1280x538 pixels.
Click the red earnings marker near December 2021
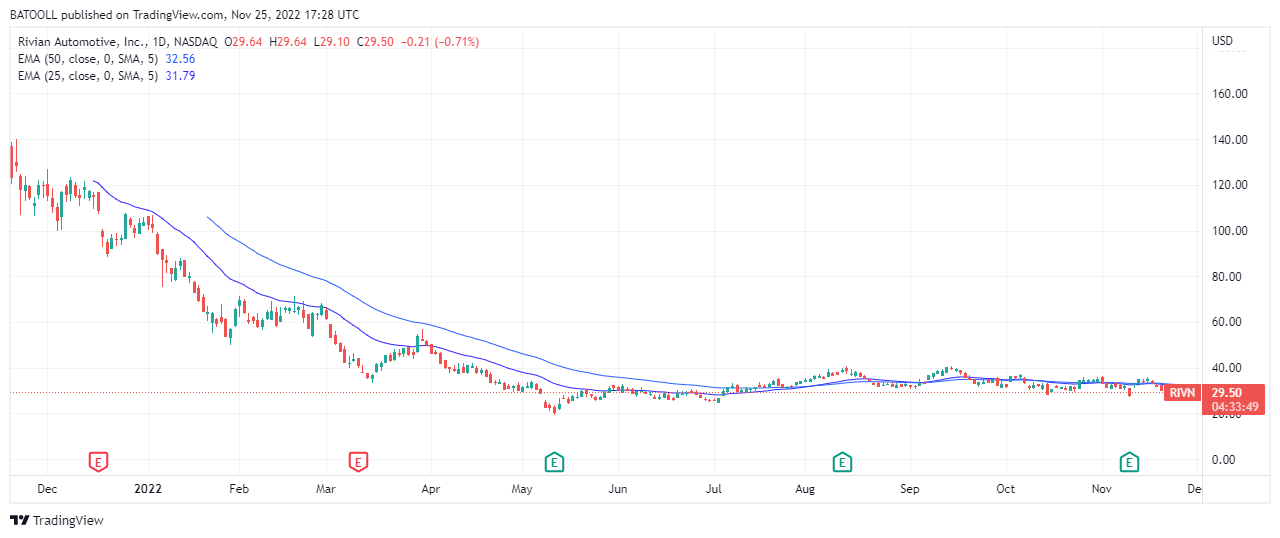[99, 461]
